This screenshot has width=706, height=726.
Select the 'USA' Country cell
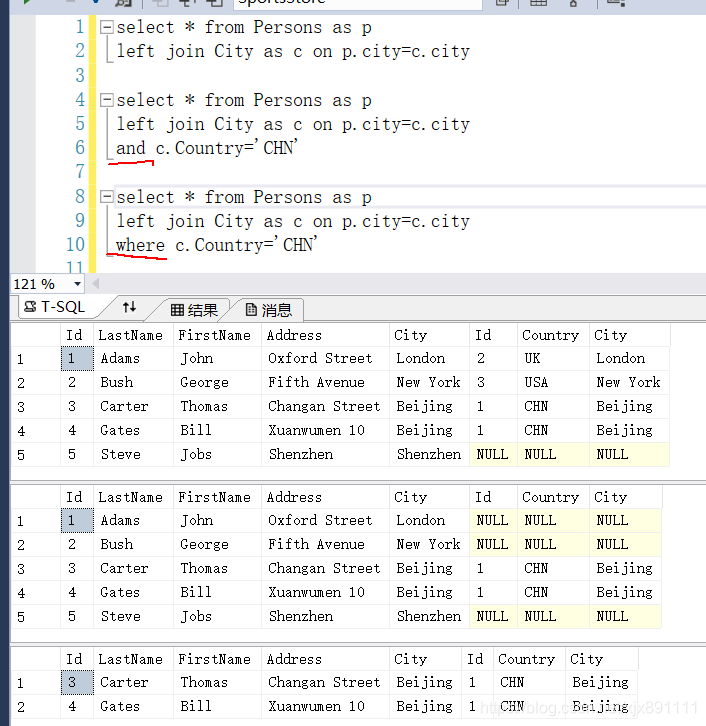[x=553, y=382]
